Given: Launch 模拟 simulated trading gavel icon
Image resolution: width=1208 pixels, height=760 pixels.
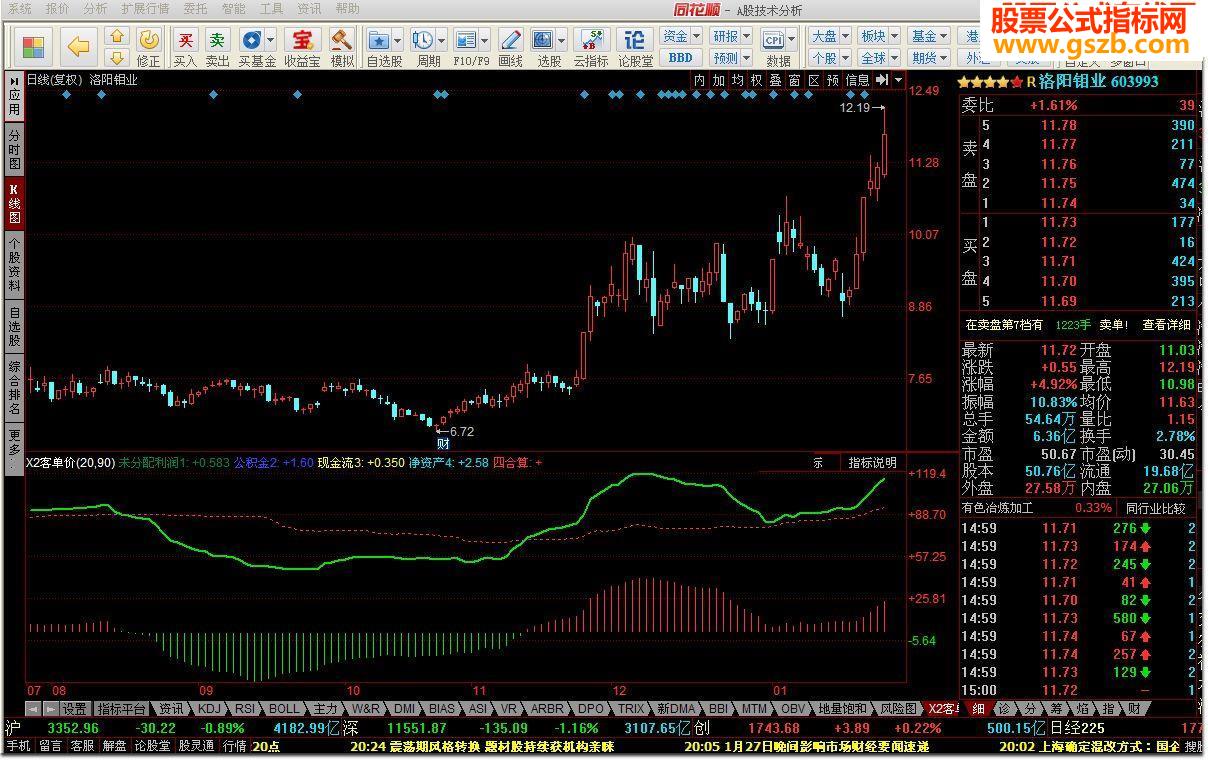Looking at the screenshot, I should tap(342, 39).
